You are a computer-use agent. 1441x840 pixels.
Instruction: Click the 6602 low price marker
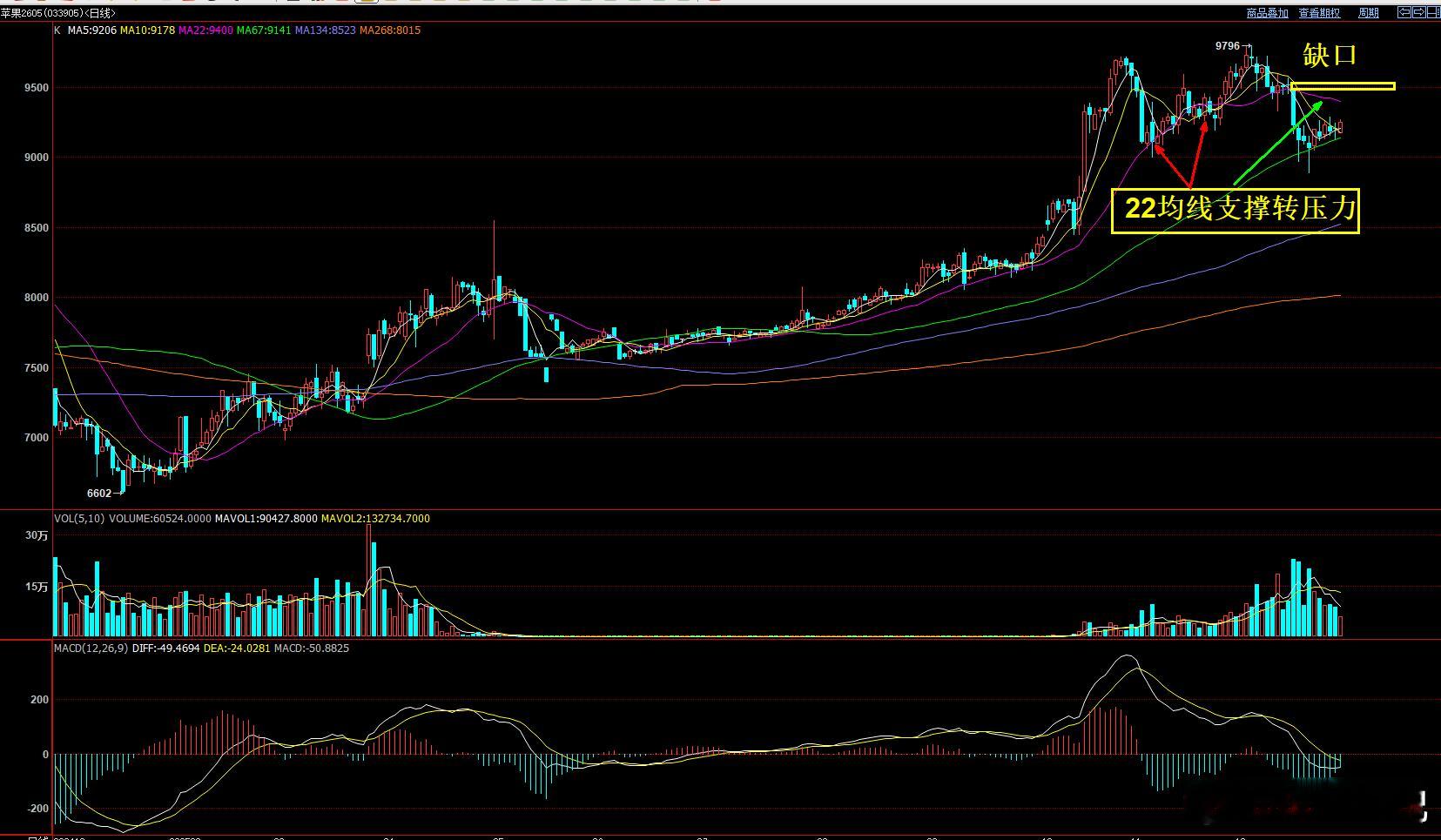tap(99, 494)
